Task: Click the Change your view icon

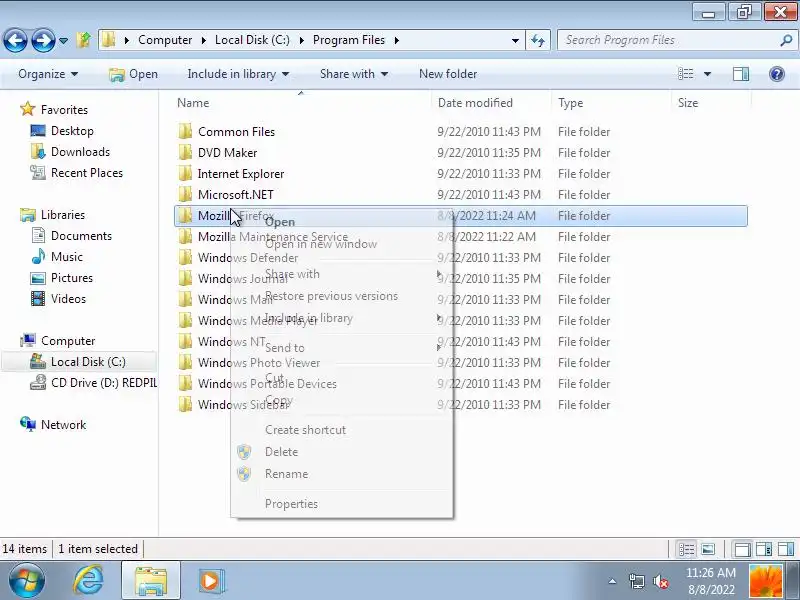Action: 685,74
